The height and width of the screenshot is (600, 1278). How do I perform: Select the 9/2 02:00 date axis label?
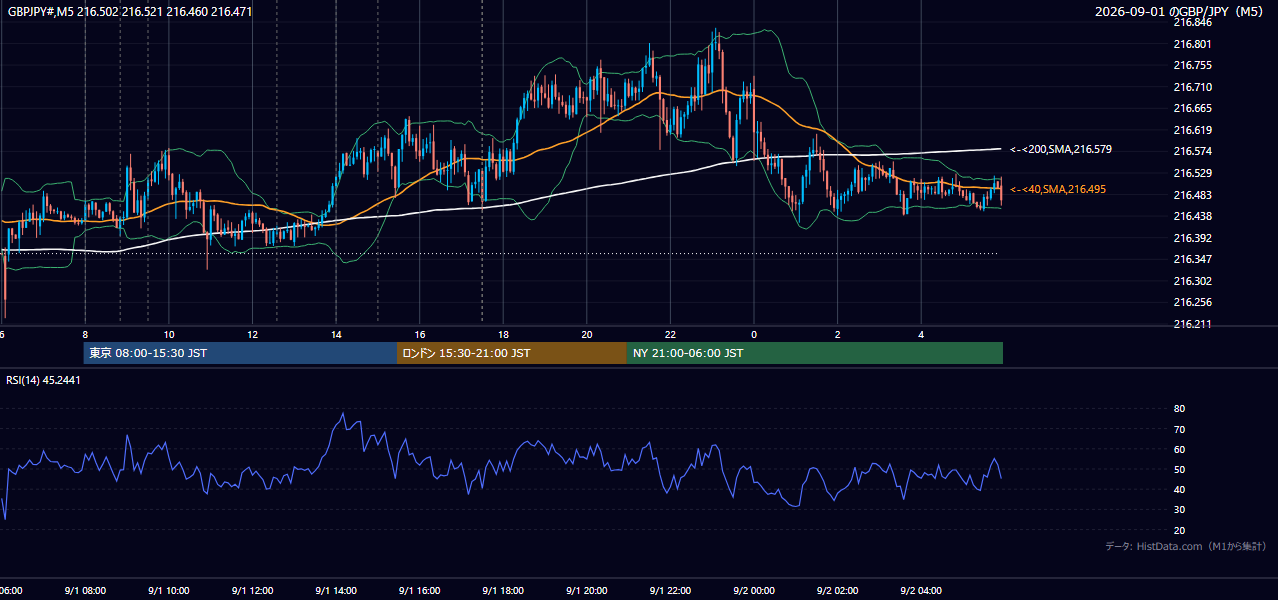[x=838, y=591]
